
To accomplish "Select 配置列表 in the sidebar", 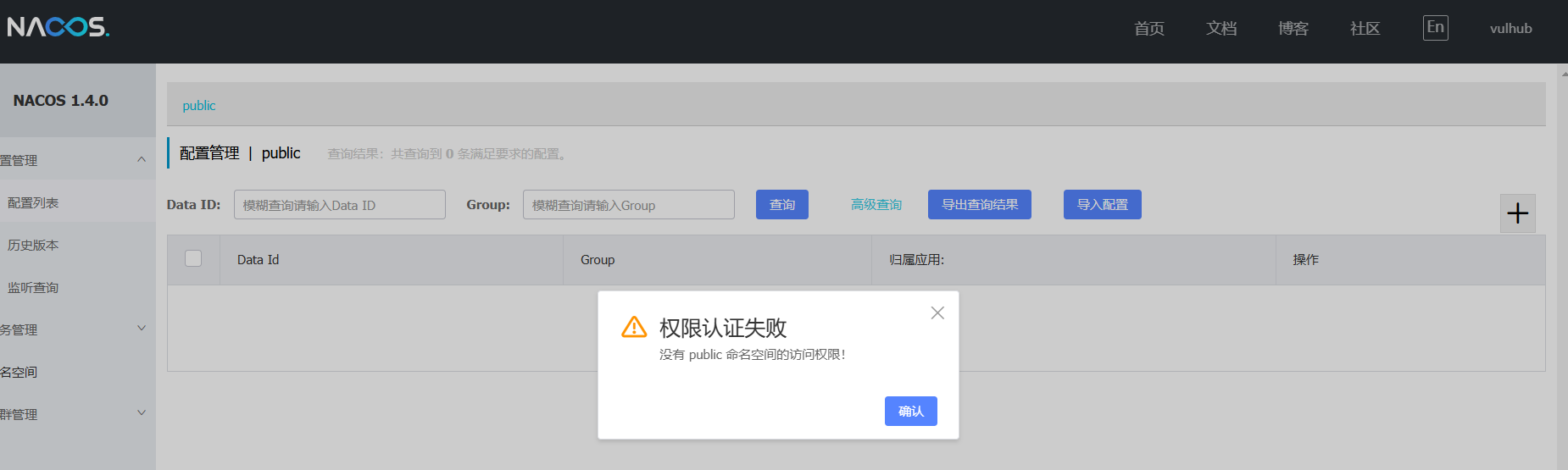I will [34, 203].
